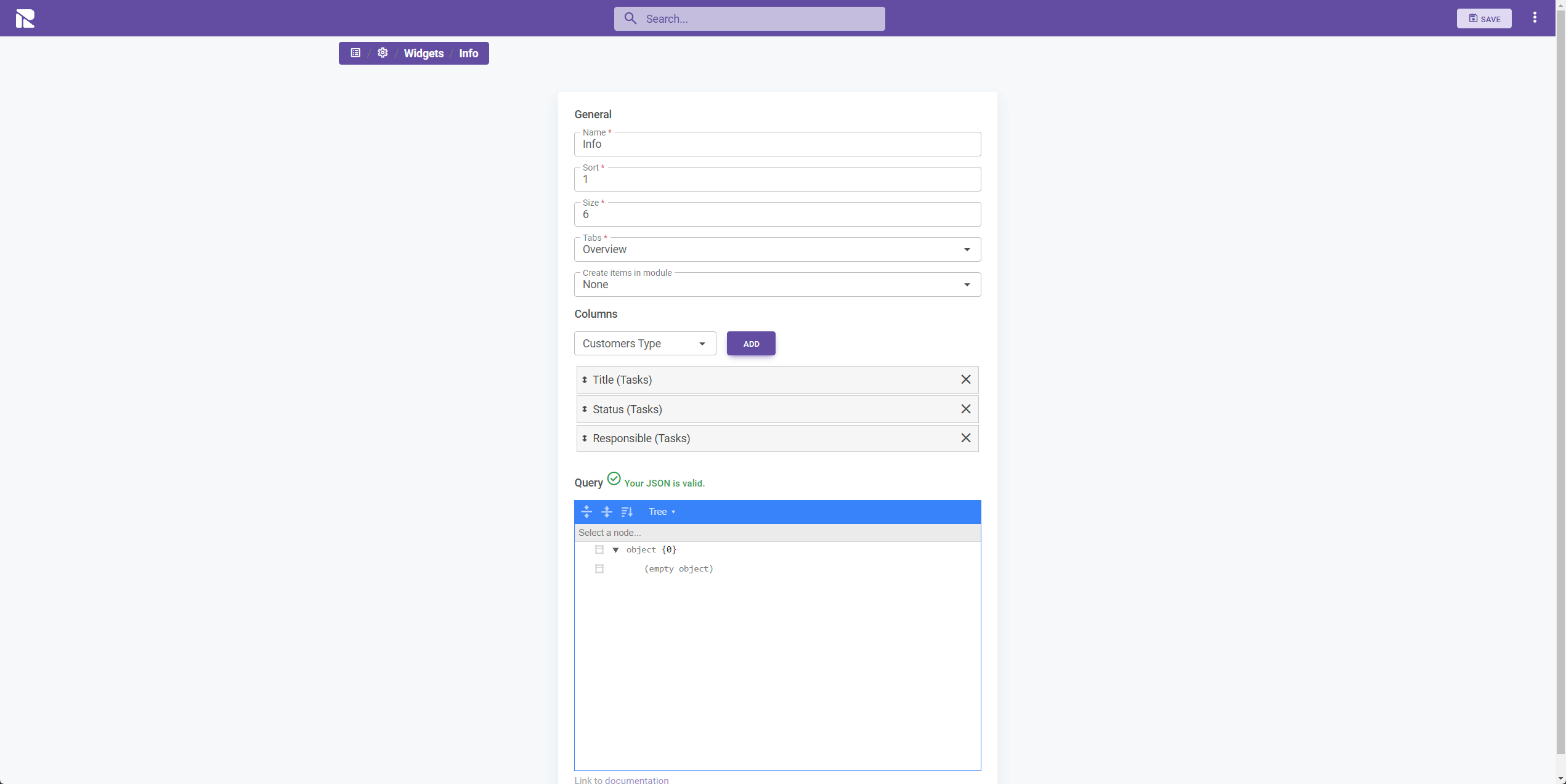Screen dimensions: 1566x784
Task: Focus the top Search box
Action: click(749, 18)
